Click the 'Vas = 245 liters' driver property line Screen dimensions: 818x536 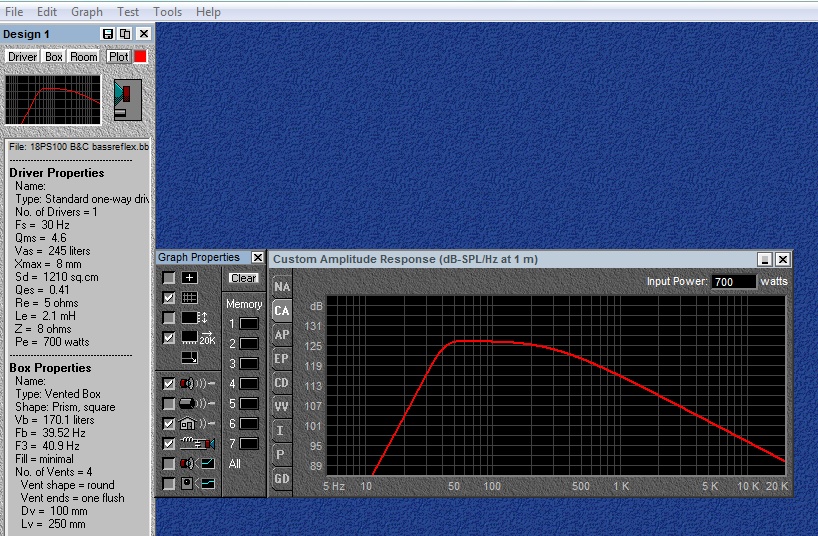coord(52,251)
